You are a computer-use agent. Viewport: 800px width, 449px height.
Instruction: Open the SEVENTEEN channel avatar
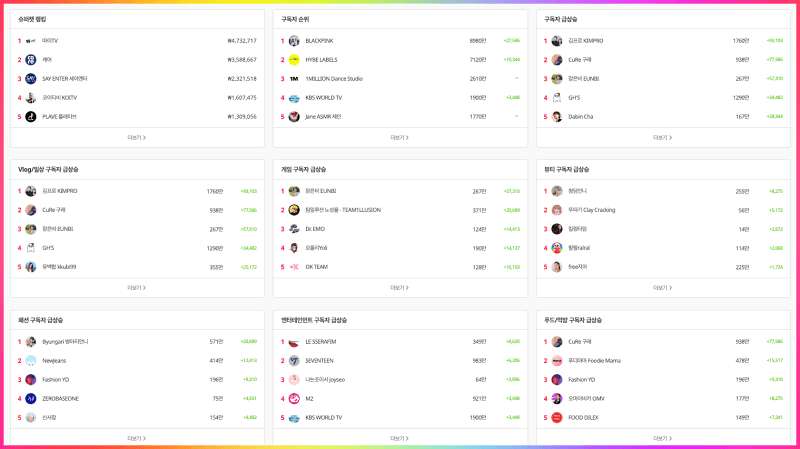pos(294,361)
